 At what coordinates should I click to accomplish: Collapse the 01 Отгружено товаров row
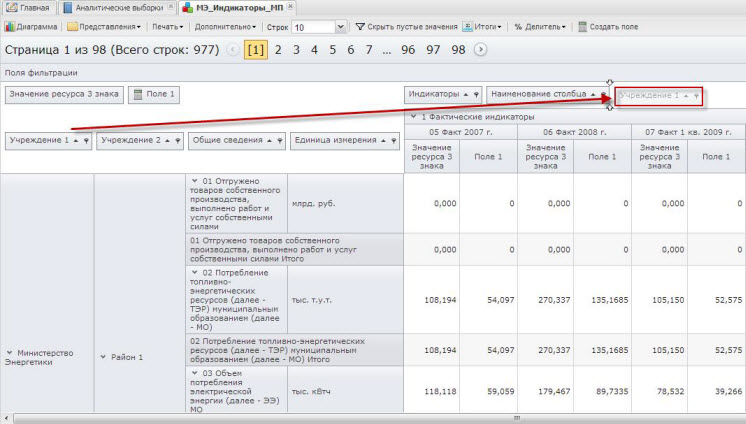195,181
